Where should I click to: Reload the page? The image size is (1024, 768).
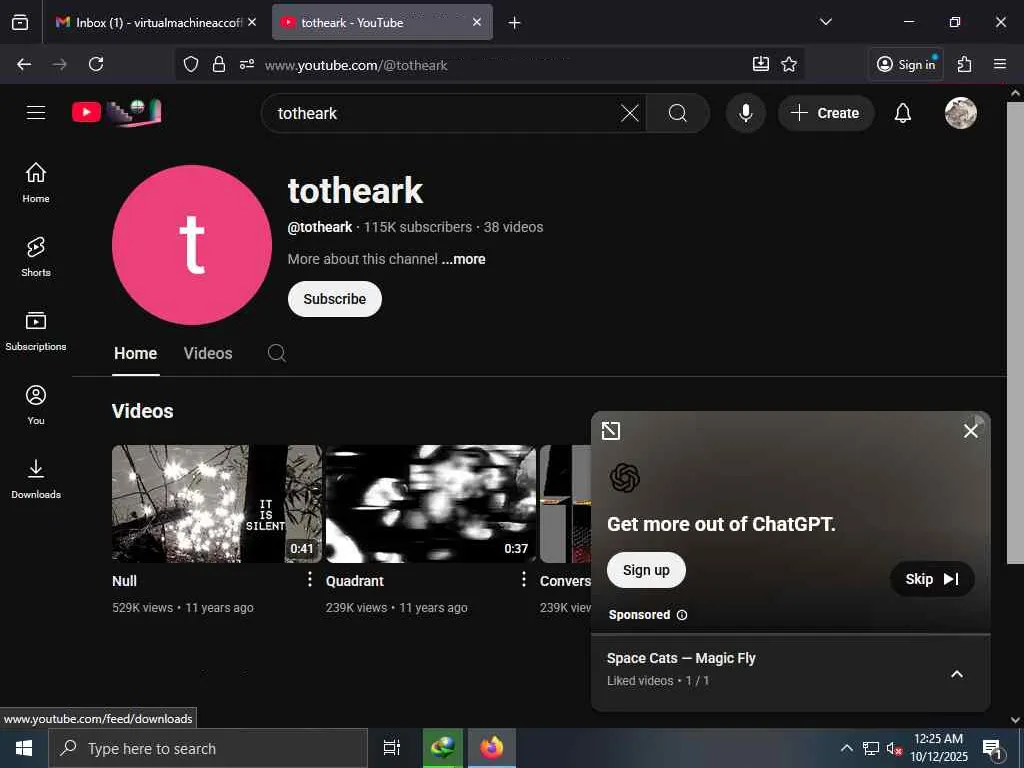click(96, 64)
